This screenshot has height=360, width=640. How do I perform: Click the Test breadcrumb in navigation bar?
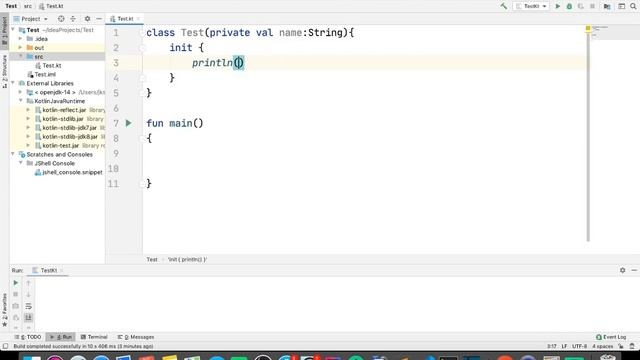[11, 6]
